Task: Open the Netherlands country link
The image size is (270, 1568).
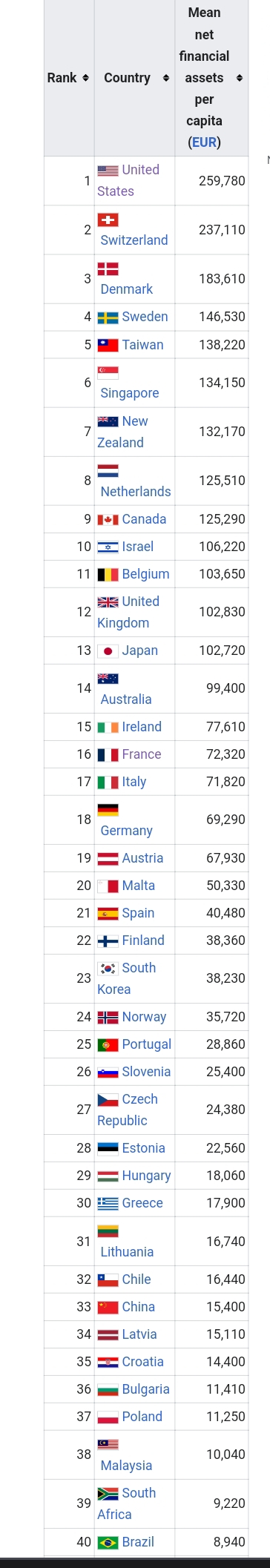Action: (x=136, y=492)
